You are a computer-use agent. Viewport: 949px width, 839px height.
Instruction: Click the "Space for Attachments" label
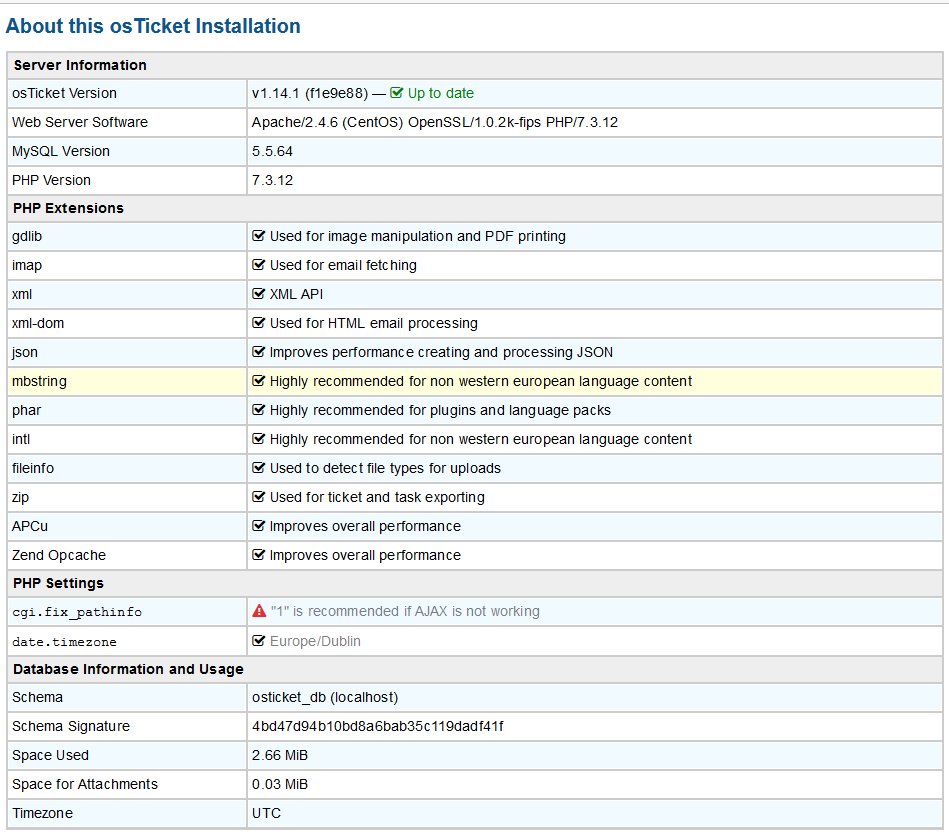coord(85,785)
